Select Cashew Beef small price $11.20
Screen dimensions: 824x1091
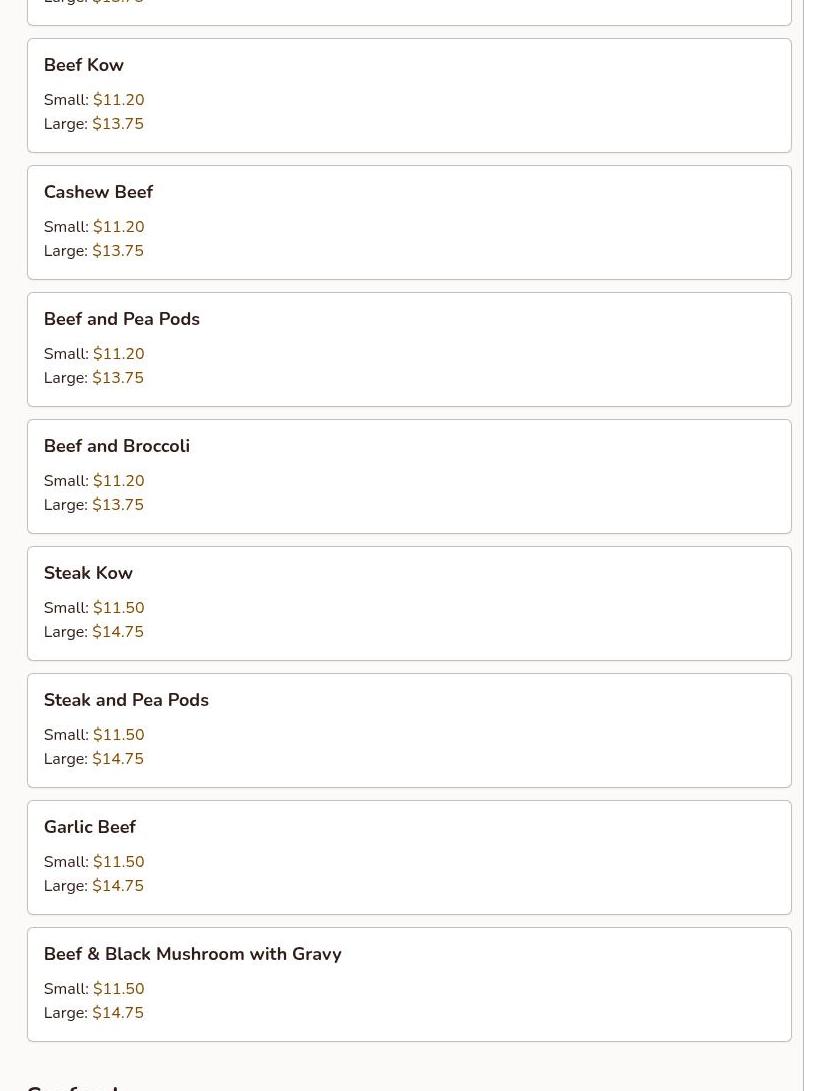(x=118, y=227)
